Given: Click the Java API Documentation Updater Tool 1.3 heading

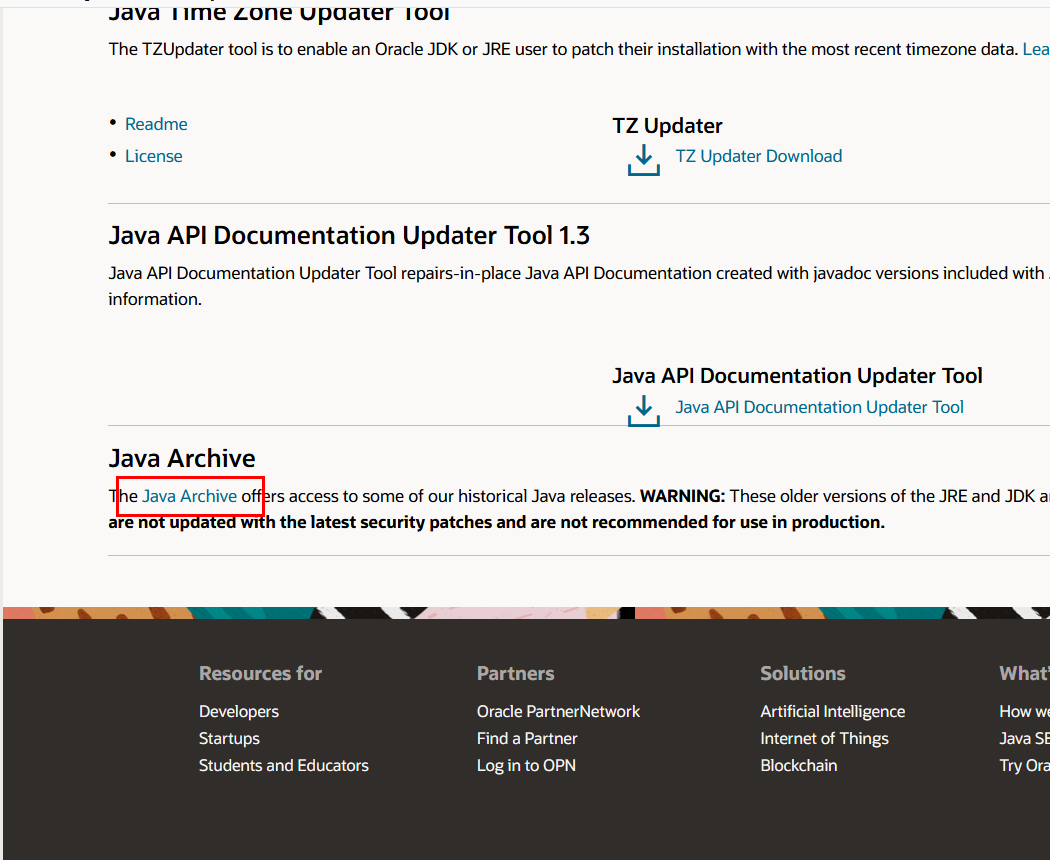Looking at the screenshot, I should tap(349, 236).
